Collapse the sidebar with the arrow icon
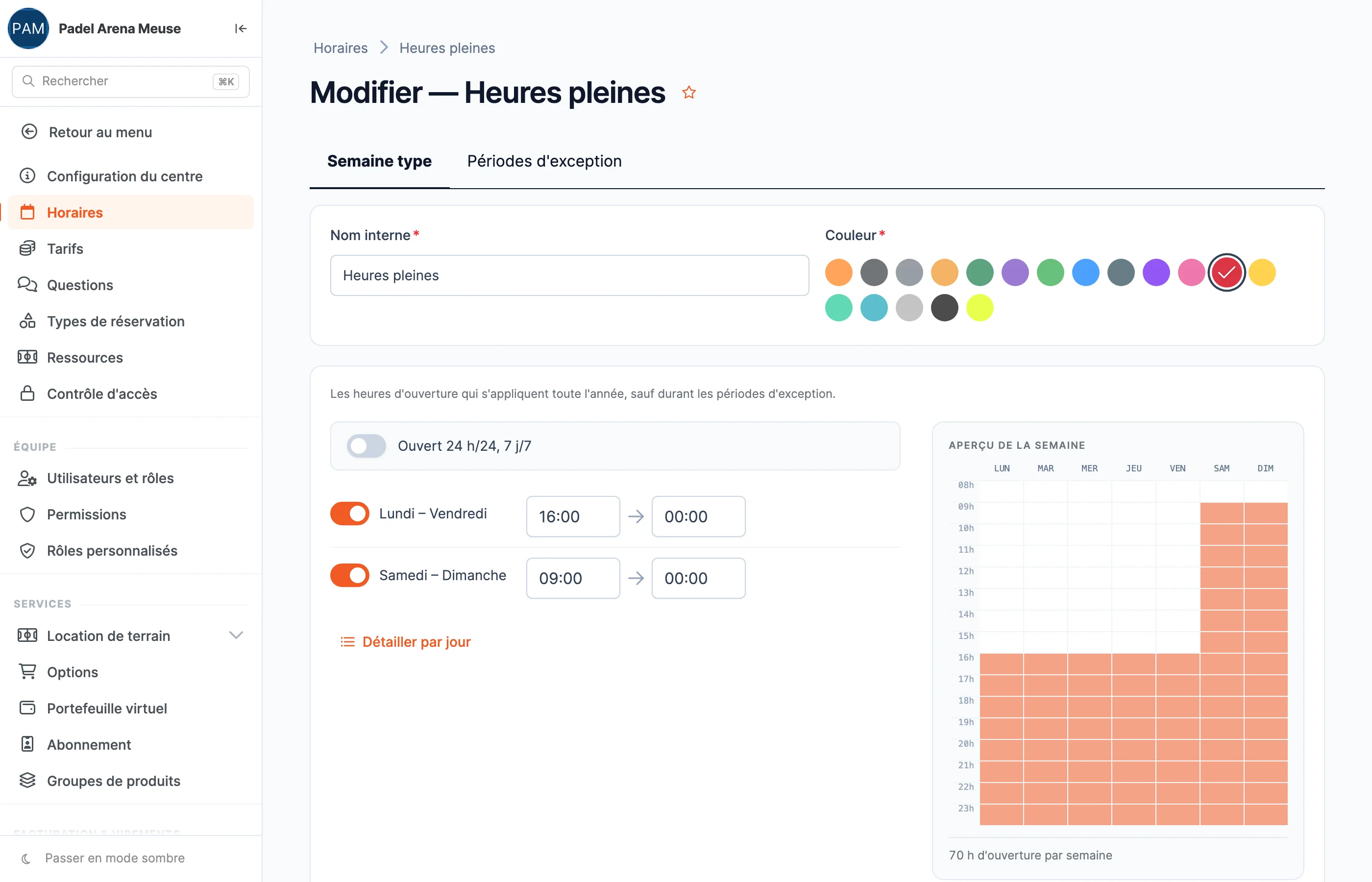The height and width of the screenshot is (882, 1372). click(x=241, y=28)
